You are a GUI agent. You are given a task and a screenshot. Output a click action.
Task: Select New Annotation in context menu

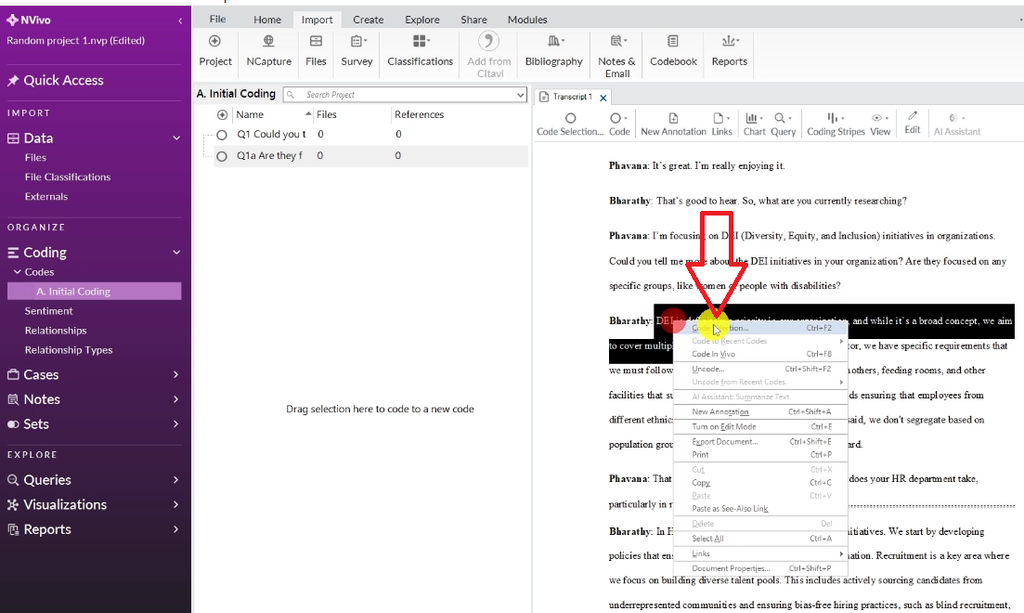(760, 412)
